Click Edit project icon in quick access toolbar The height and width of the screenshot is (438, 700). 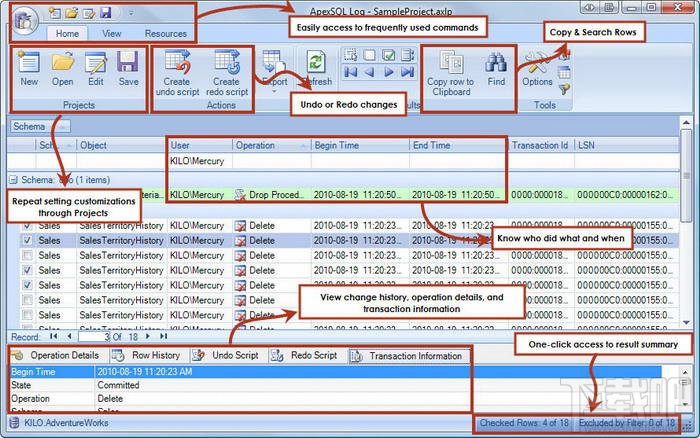89,13
